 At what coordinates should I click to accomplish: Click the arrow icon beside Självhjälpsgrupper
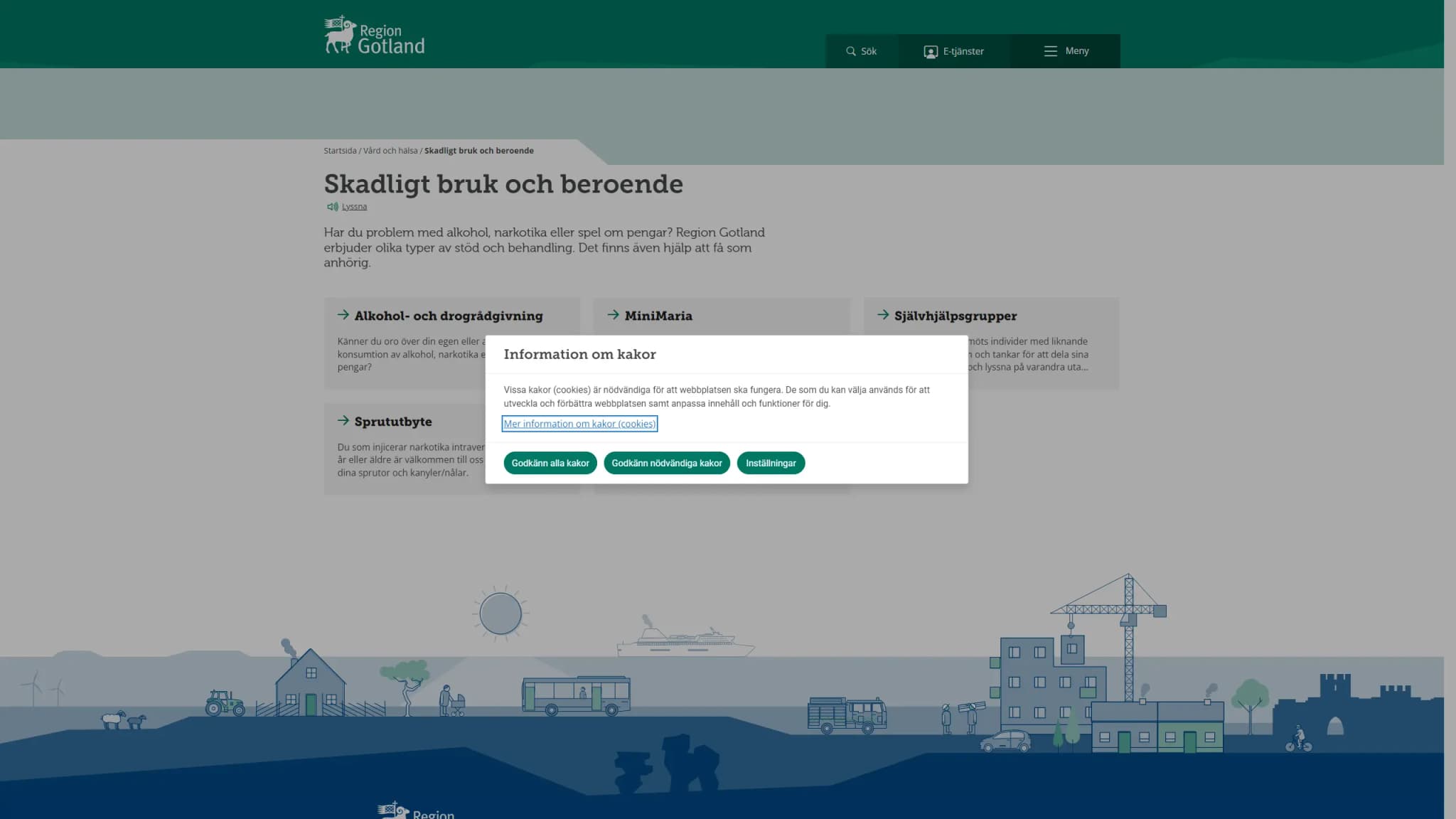(883, 315)
